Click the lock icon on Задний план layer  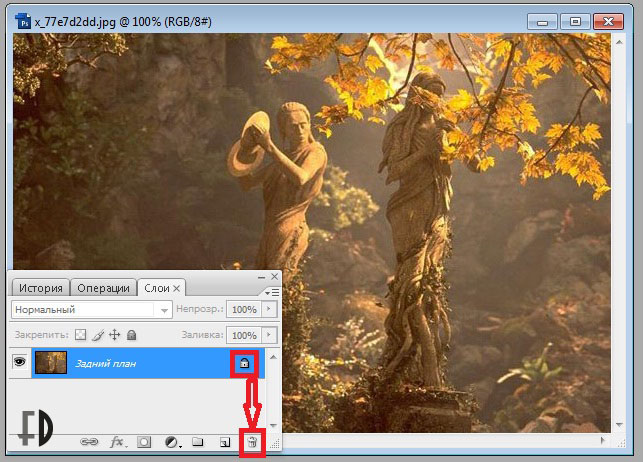point(245,363)
